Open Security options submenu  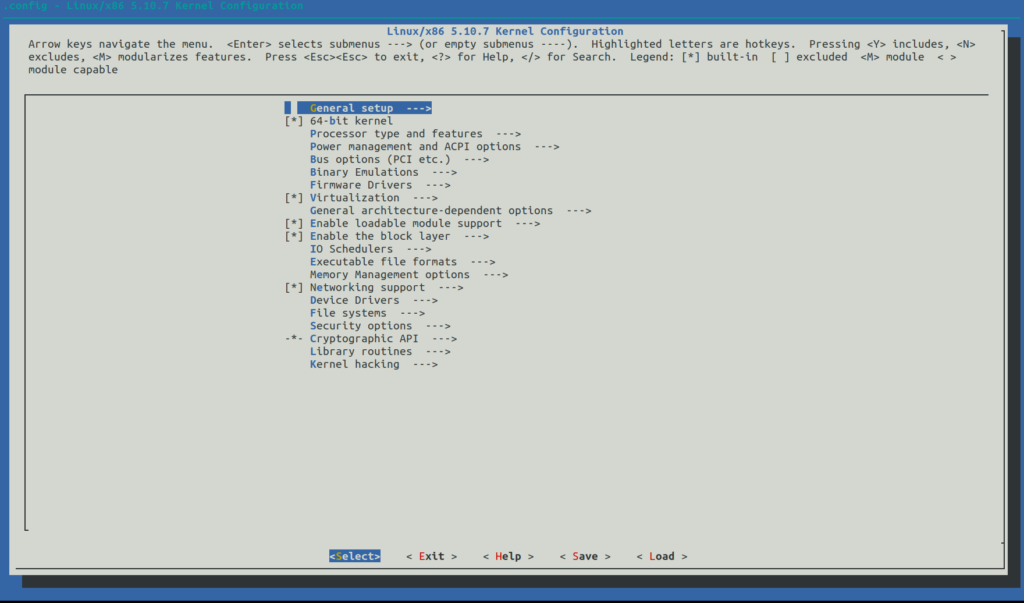click(380, 326)
